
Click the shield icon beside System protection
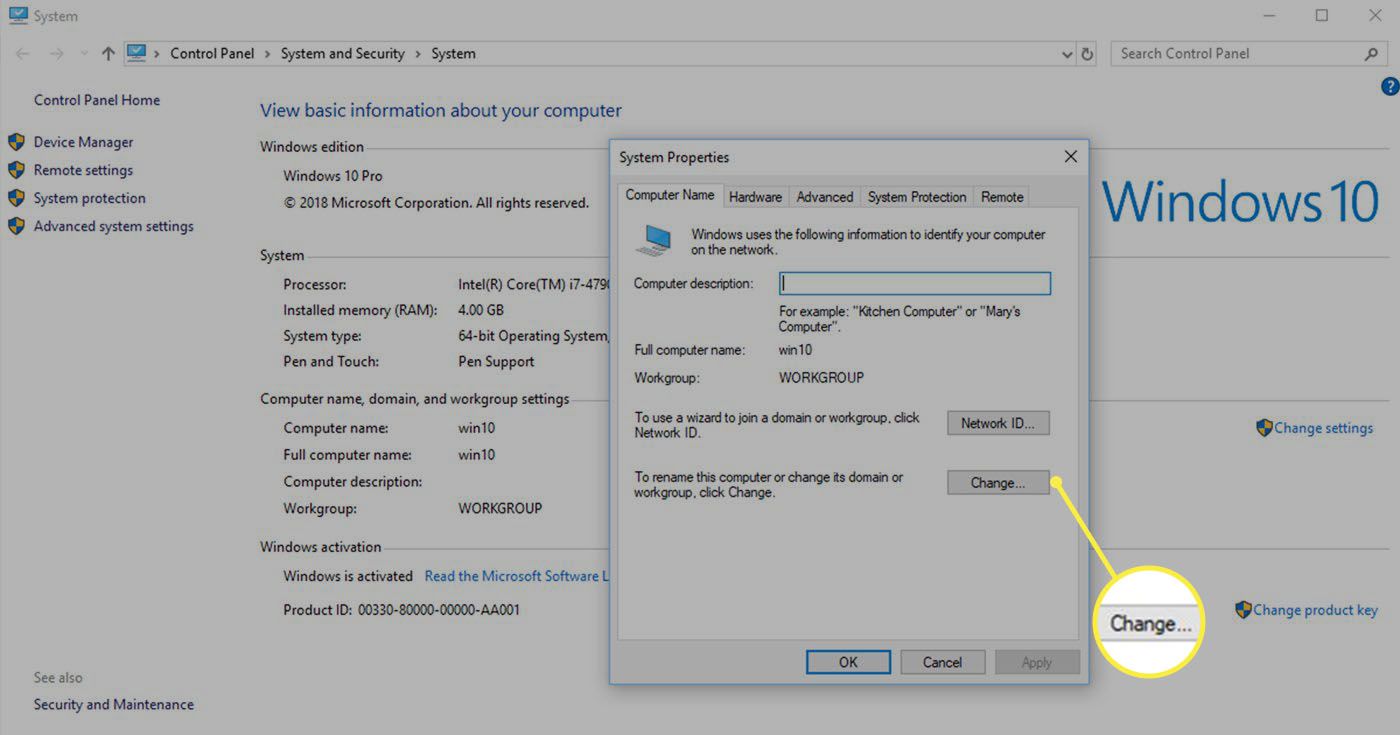click(16, 198)
